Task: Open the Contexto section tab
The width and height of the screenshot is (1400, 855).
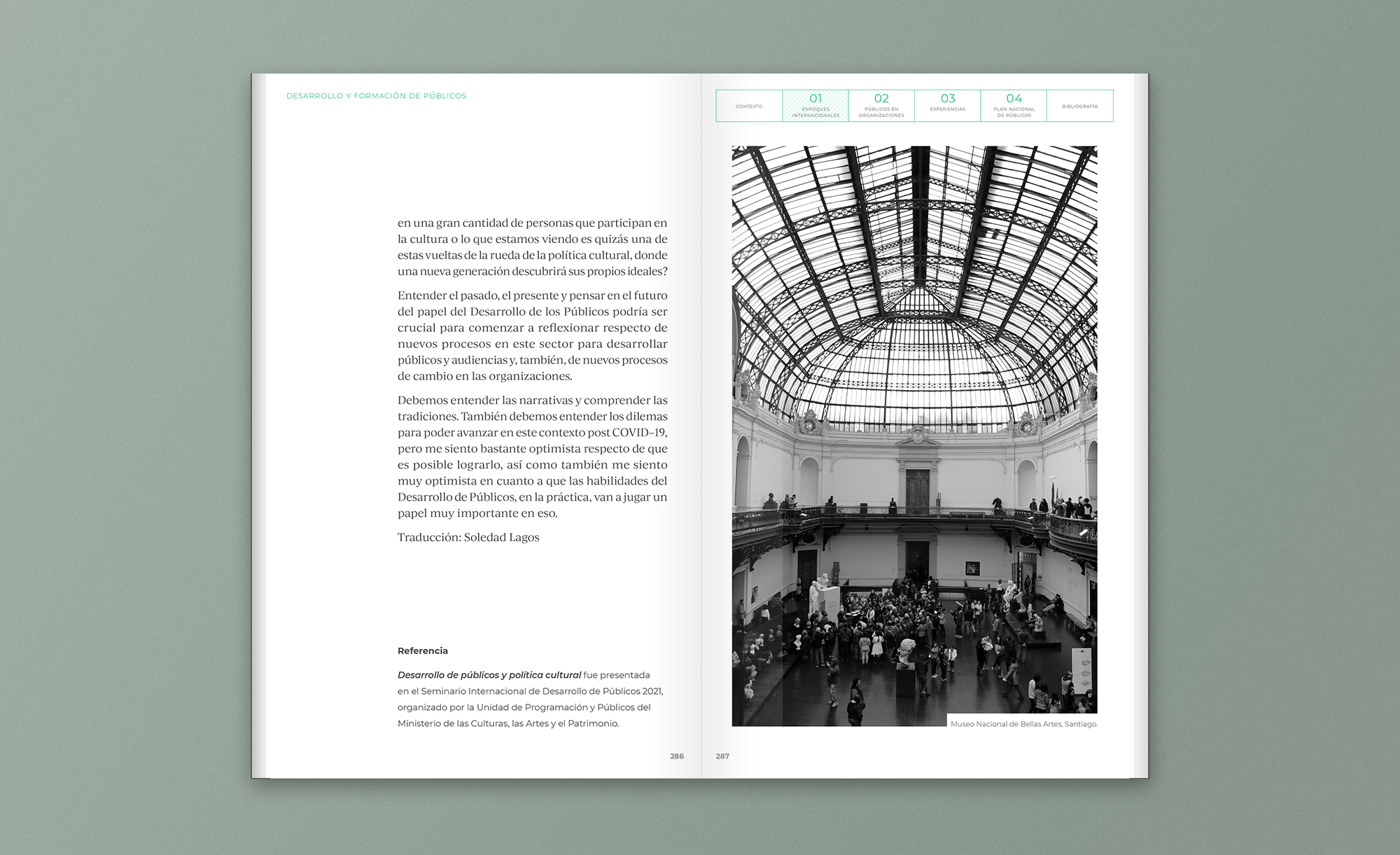Action: [748, 106]
